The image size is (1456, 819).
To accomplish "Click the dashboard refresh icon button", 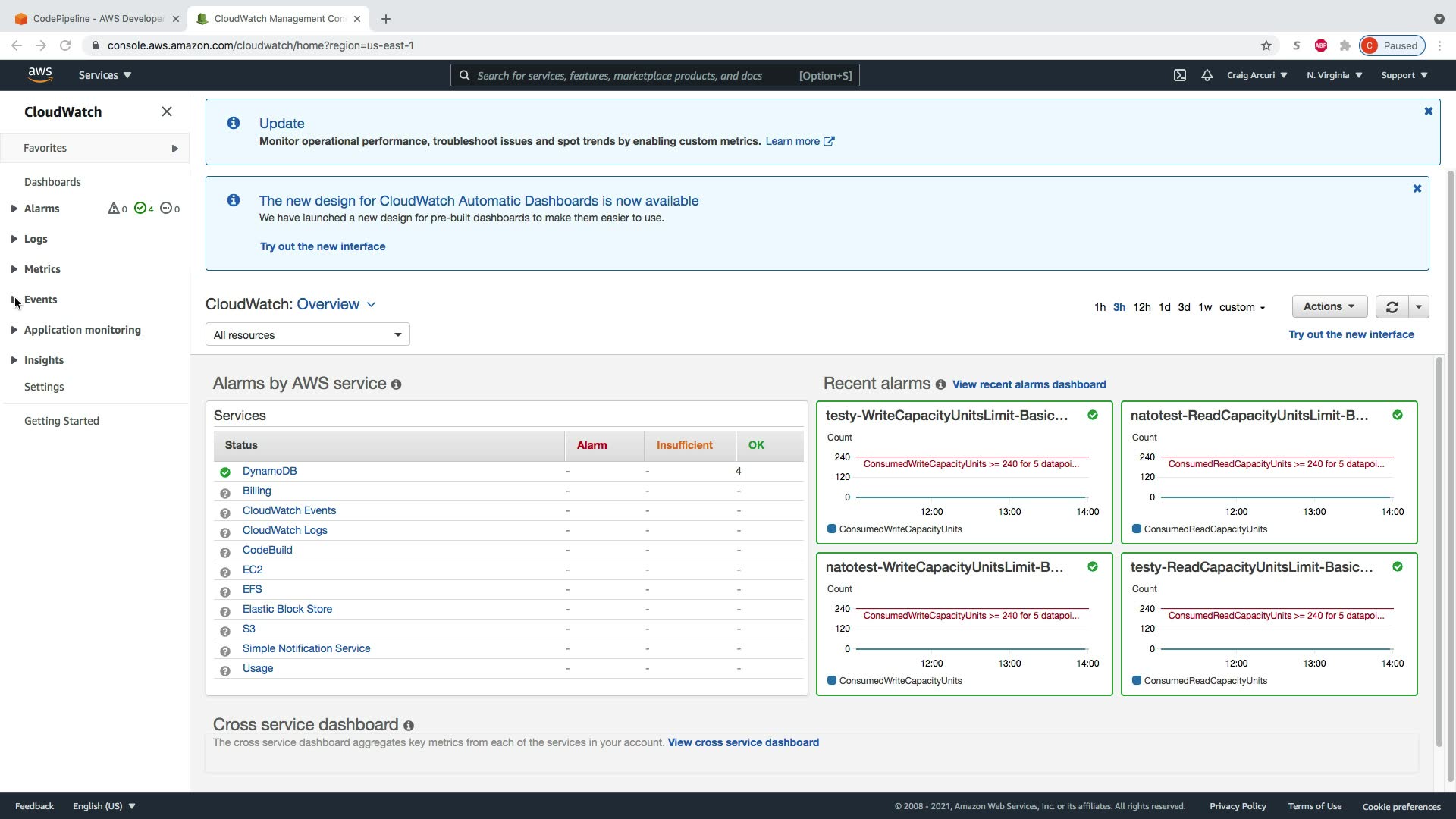I will [1392, 307].
